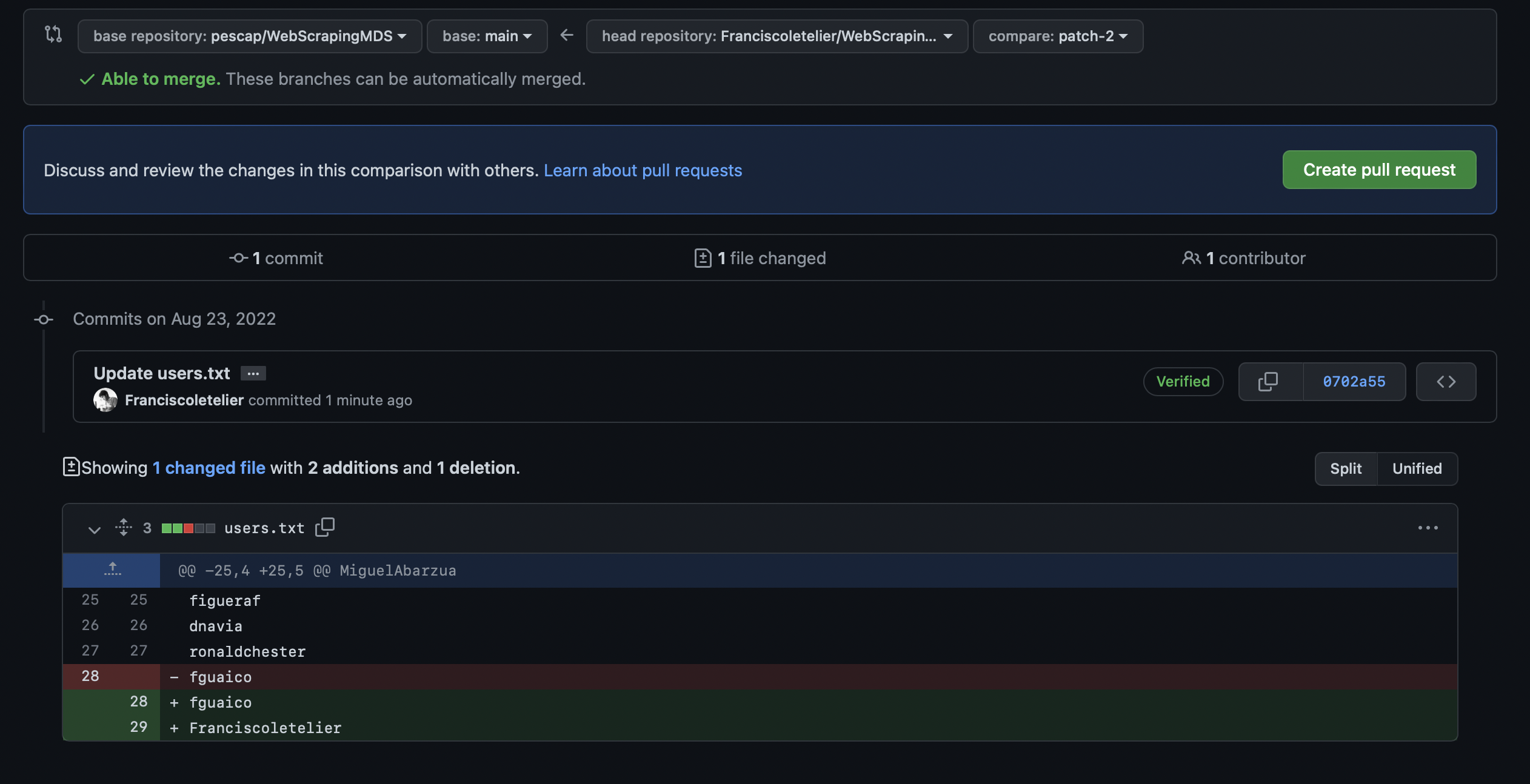Viewport: 1530px width, 784px height.
Task: Expand hidden diff lines above the hunk
Action: (x=112, y=570)
